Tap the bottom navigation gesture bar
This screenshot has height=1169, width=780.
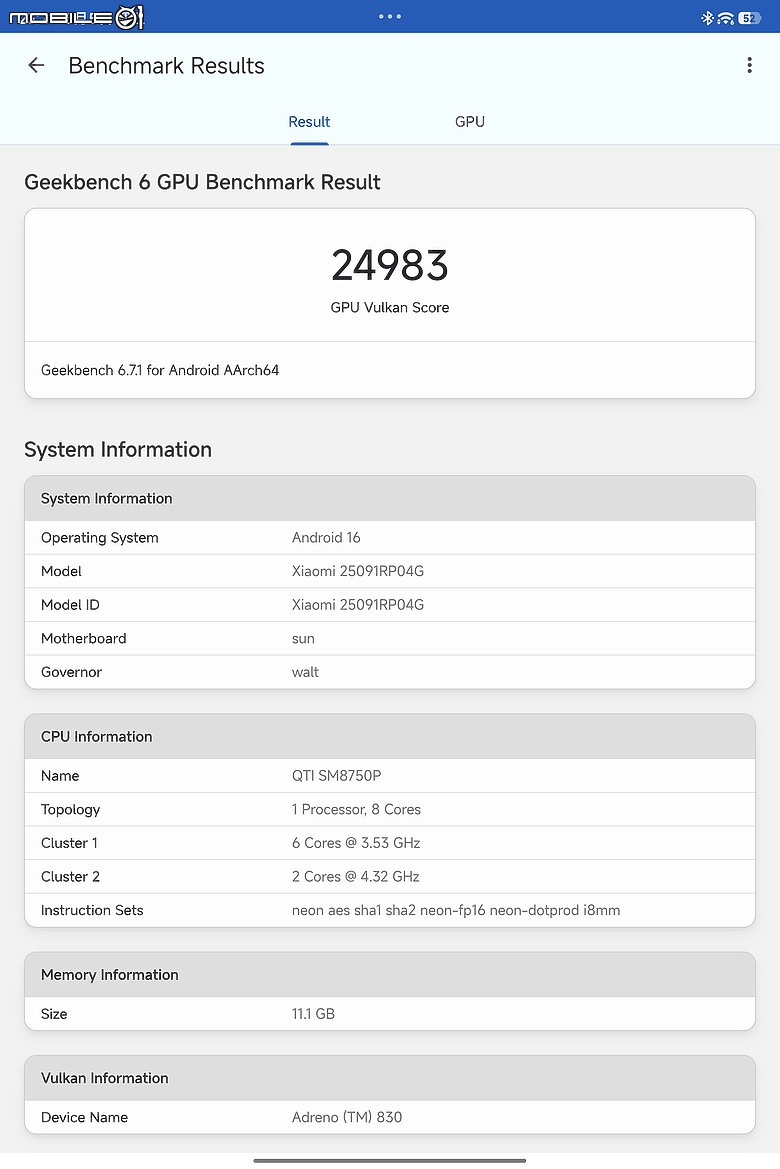(x=390, y=1160)
